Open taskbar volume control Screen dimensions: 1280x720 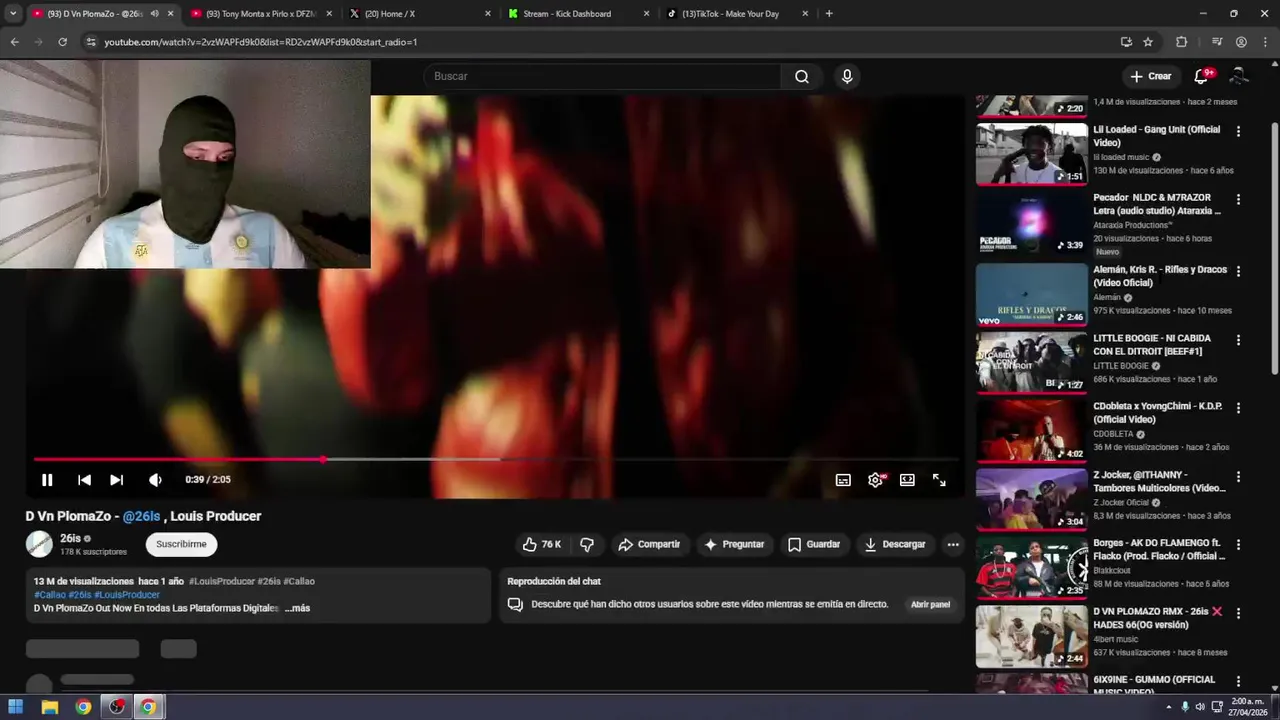pyautogui.click(x=1200, y=707)
